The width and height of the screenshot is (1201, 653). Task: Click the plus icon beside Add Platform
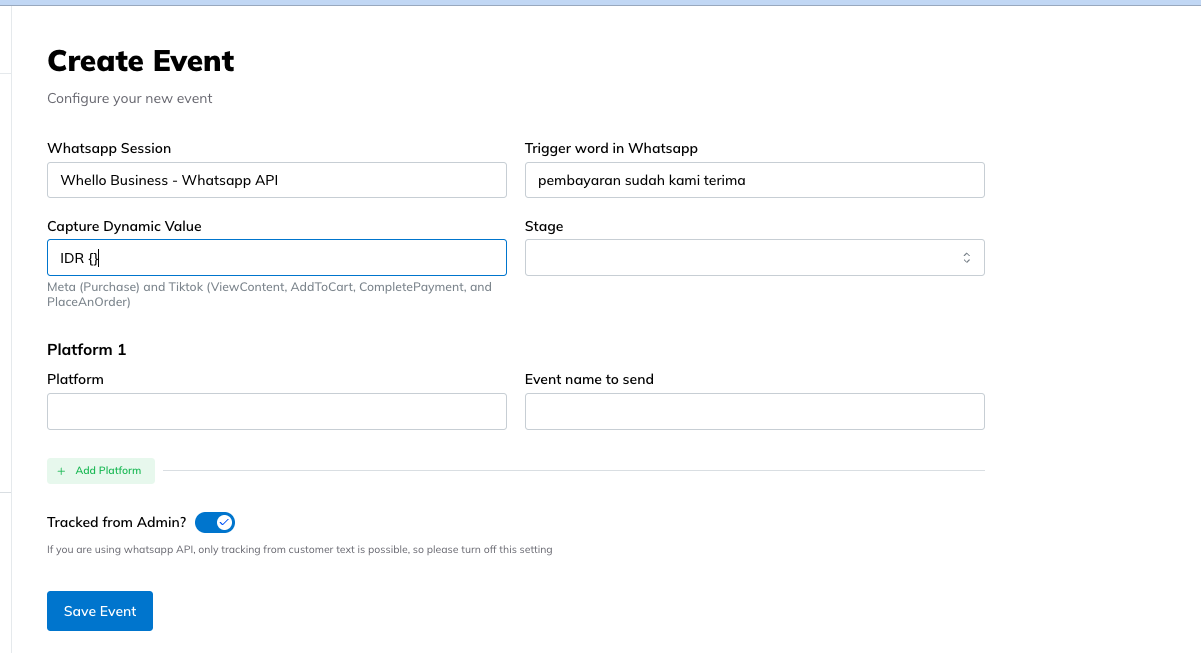coord(62,471)
